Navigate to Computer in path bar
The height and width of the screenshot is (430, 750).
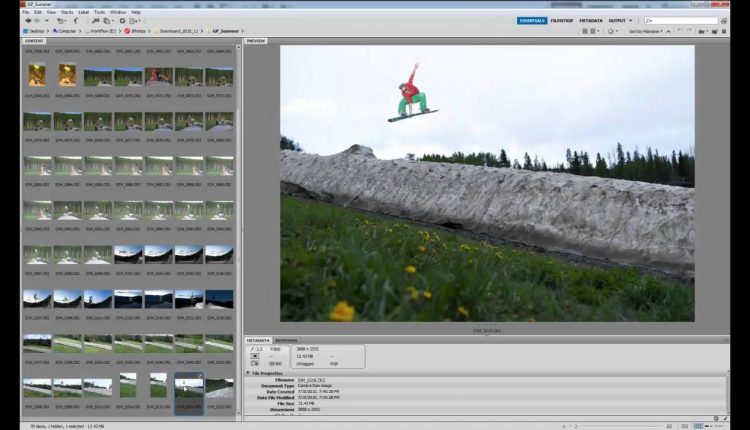point(65,31)
